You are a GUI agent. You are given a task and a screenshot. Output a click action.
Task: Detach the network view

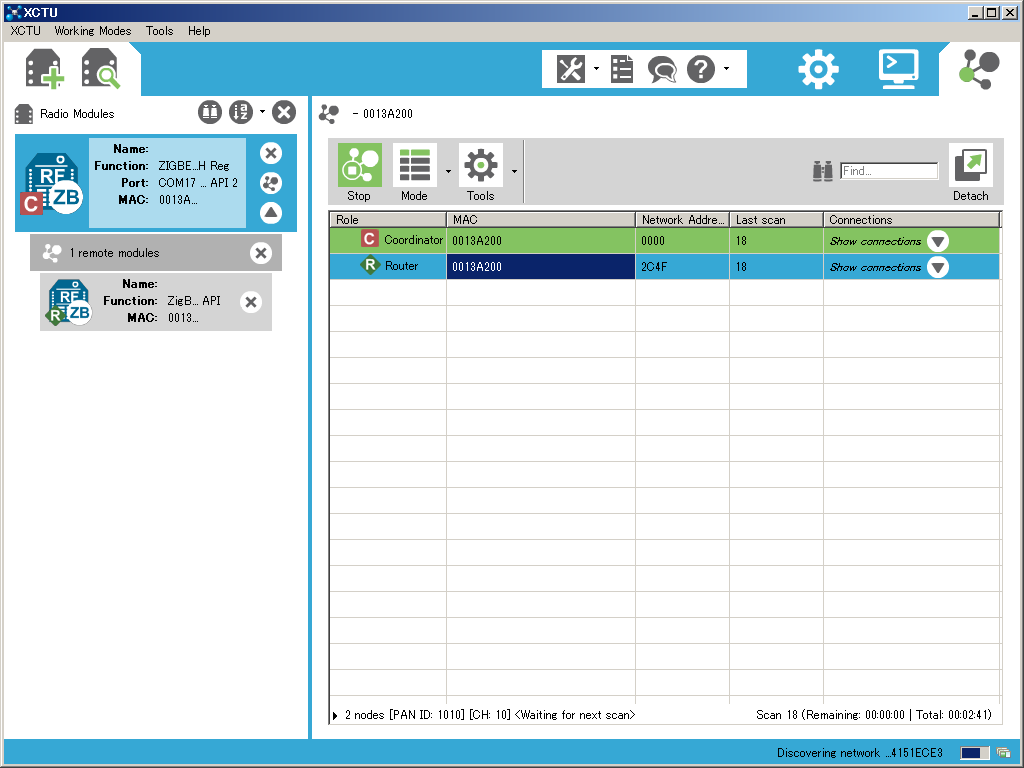(x=970, y=173)
